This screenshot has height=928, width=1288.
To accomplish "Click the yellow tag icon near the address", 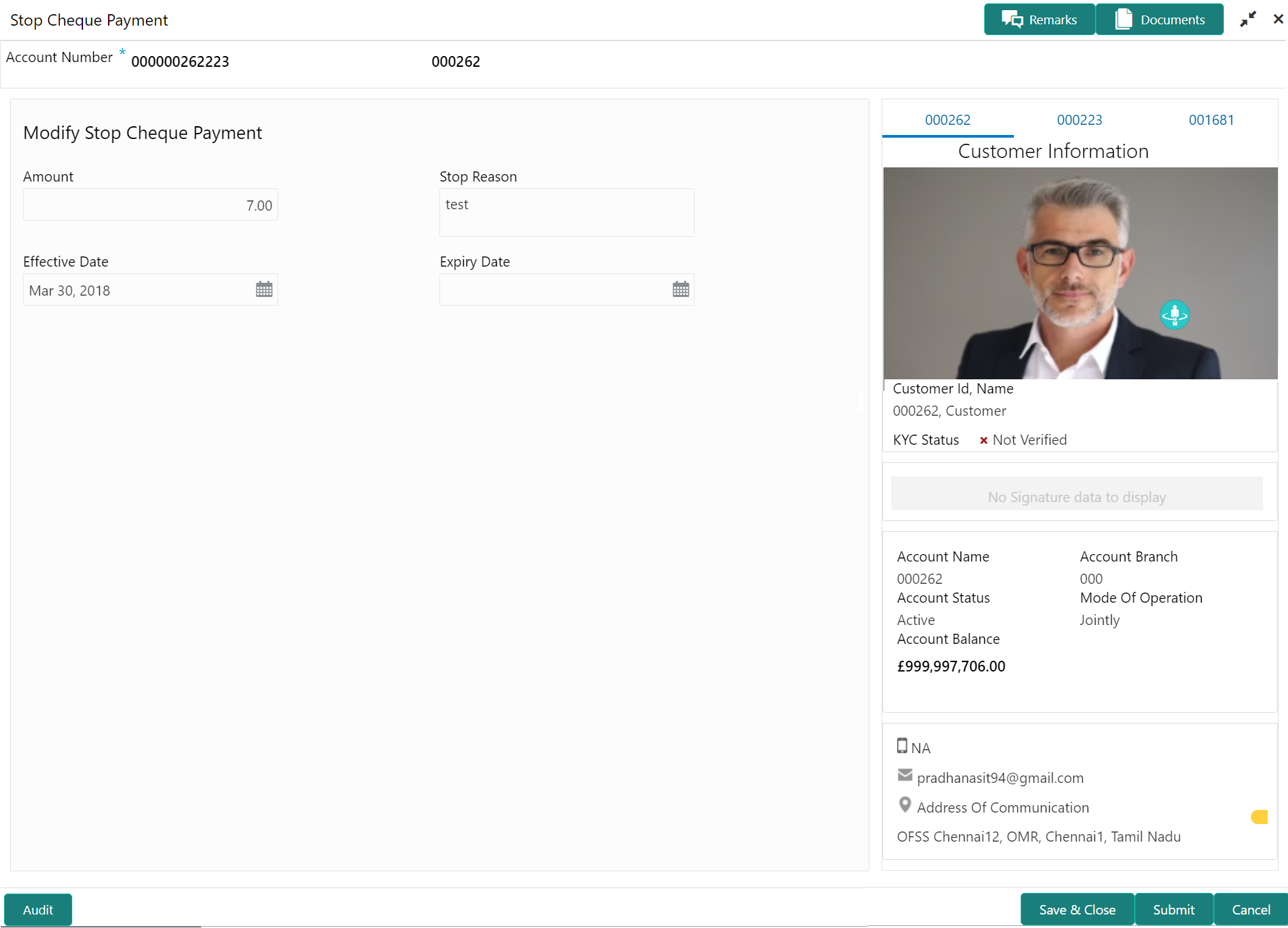I will pyautogui.click(x=1260, y=817).
